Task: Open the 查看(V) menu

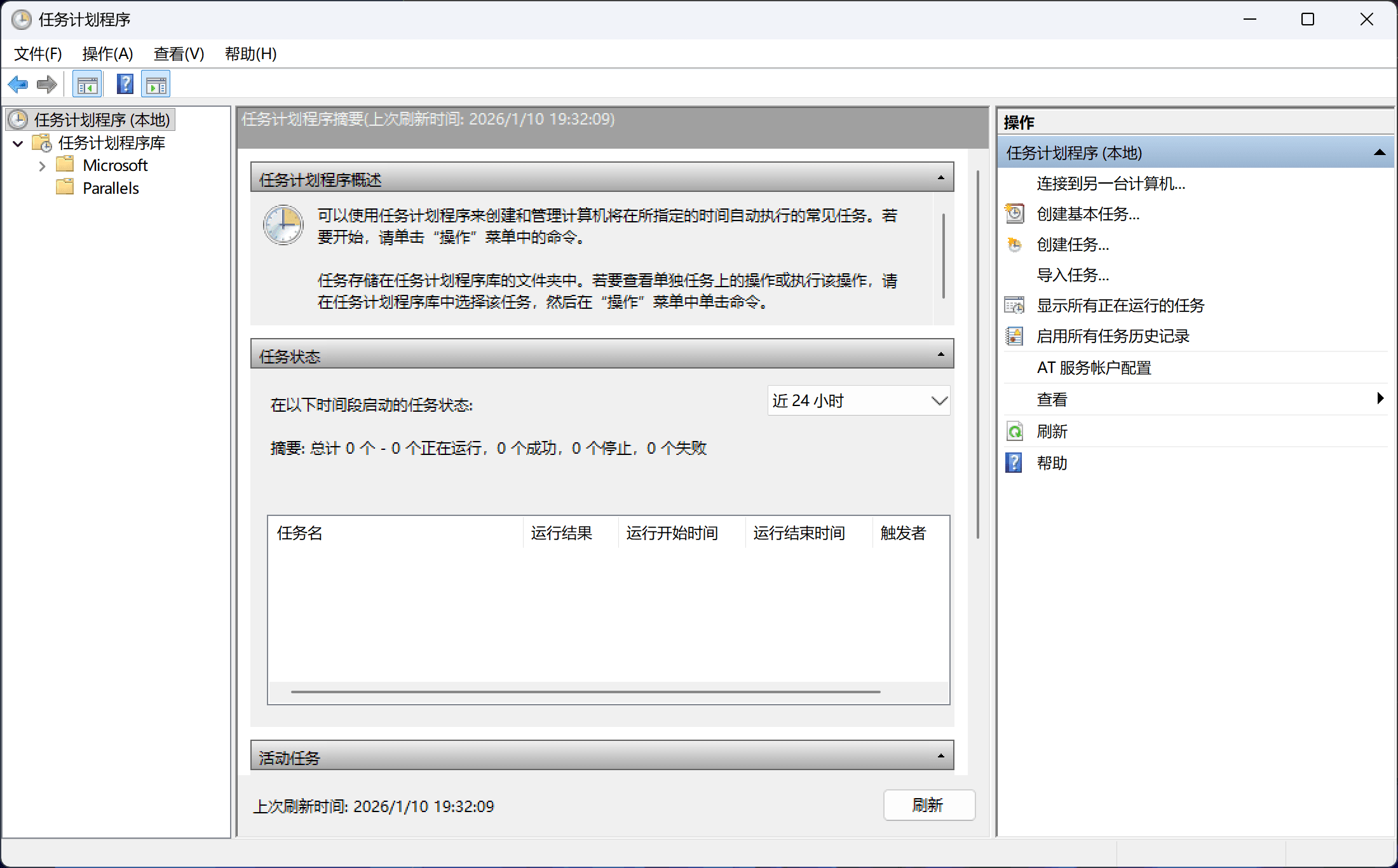Action: (179, 54)
